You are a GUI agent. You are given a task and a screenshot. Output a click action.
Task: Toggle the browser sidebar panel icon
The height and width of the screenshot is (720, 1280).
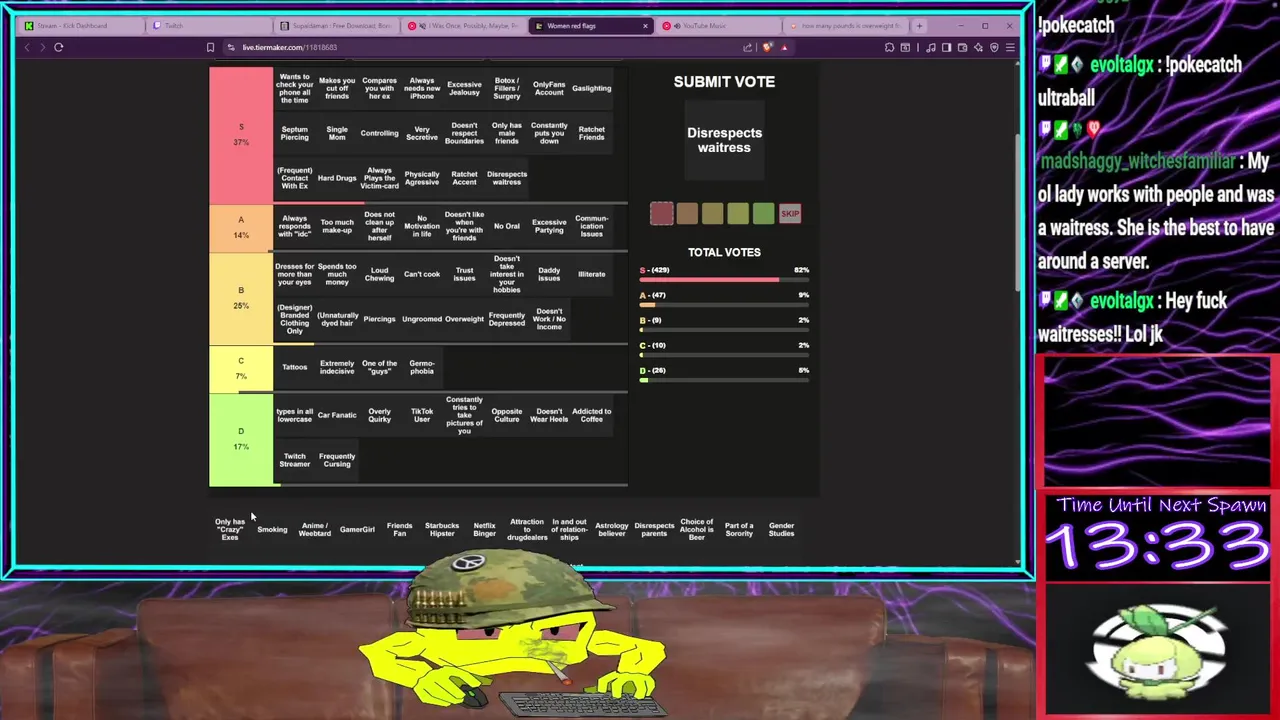point(946,47)
